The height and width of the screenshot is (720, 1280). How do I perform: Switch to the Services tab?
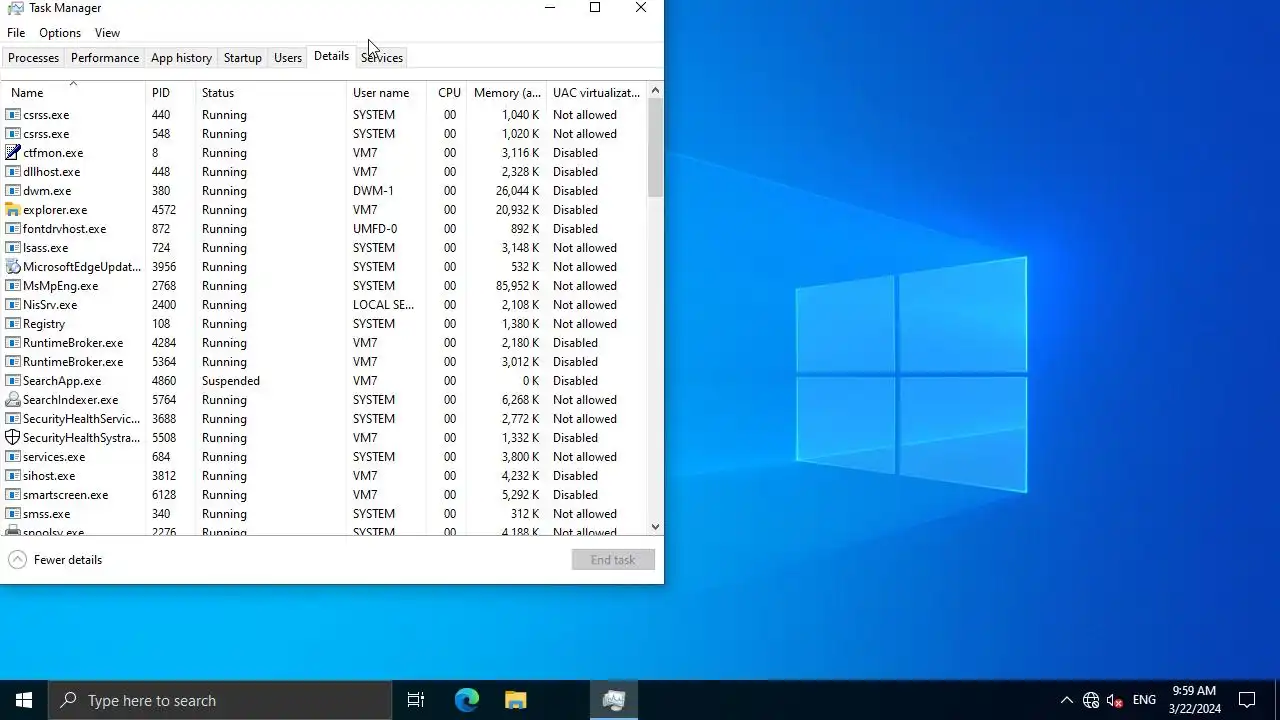[382, 58]
